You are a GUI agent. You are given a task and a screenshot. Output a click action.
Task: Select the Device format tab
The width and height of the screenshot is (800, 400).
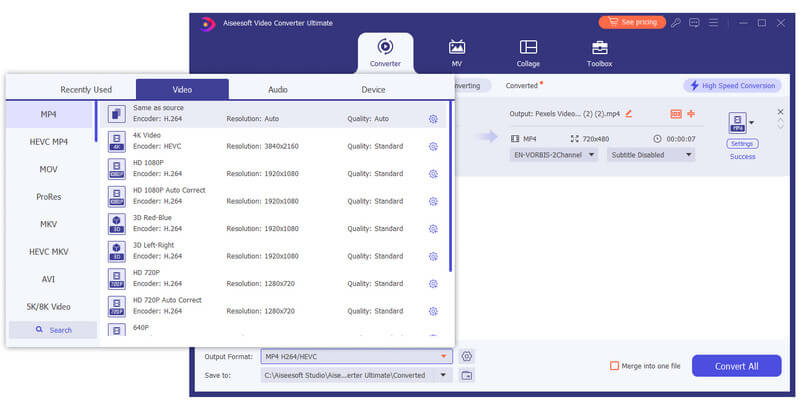373,89
